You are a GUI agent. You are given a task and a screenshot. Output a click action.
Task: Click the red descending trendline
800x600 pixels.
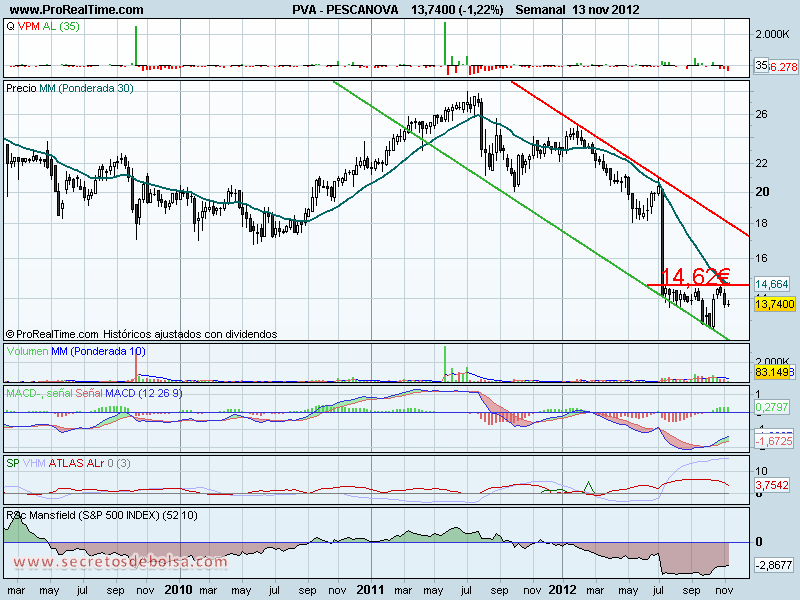pyautogui.click(x=630, y=159)
